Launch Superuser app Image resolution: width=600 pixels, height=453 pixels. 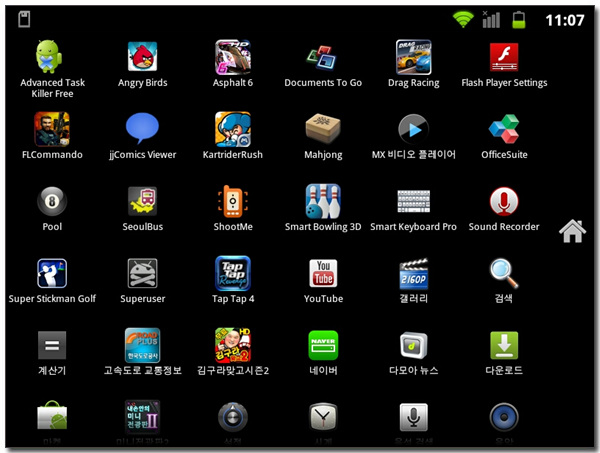pos(142,280)
